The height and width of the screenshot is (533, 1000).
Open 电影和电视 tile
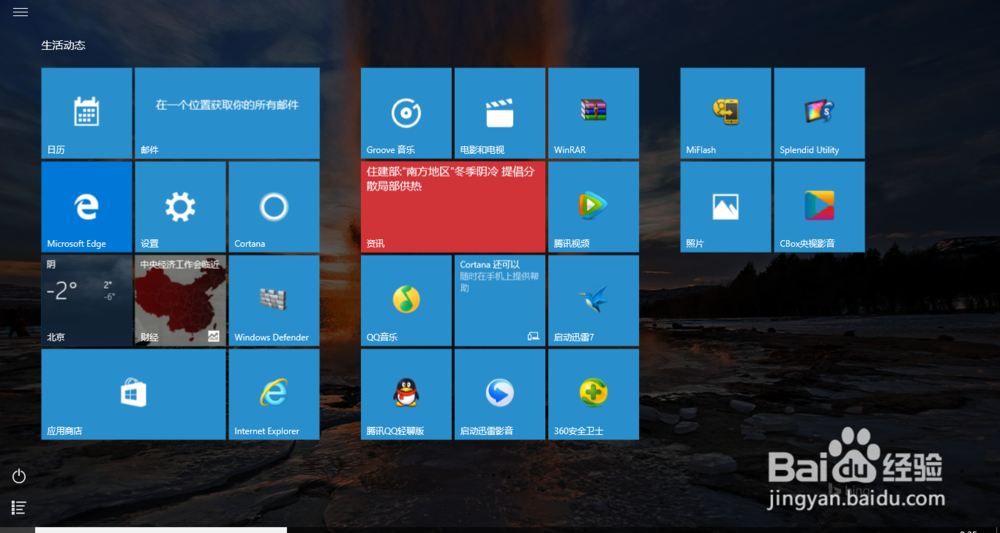point(500,113)
